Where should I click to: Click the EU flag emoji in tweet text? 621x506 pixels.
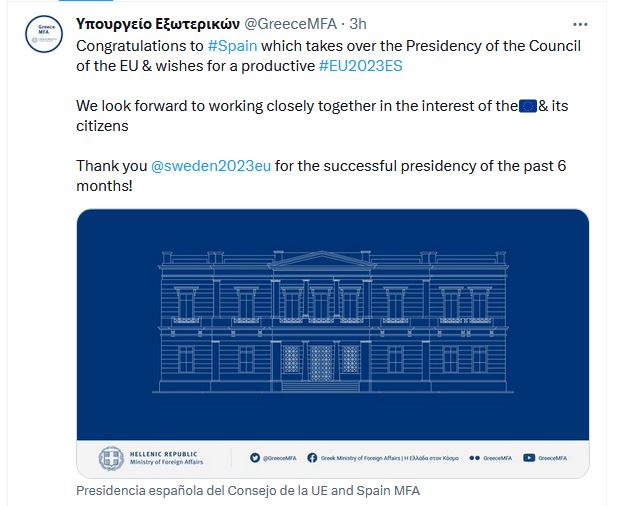point(528,105)
